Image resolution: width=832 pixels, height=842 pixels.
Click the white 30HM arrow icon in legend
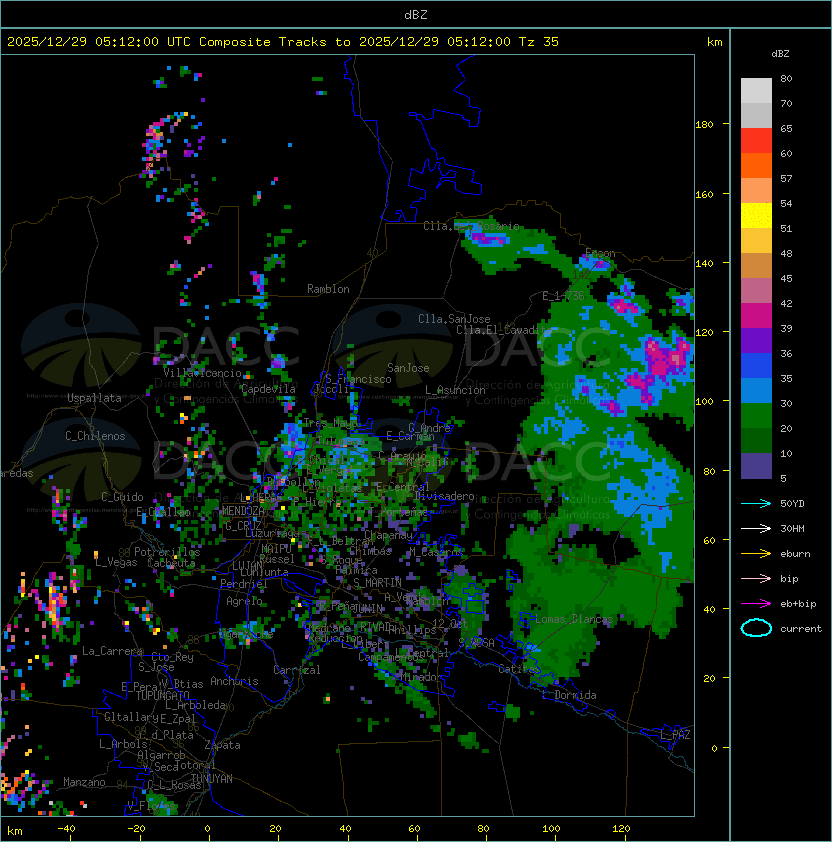tap(756, 528)
